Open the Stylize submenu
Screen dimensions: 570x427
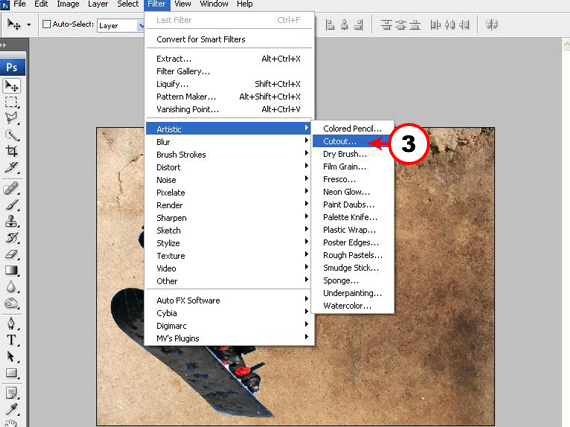point(228,243)
